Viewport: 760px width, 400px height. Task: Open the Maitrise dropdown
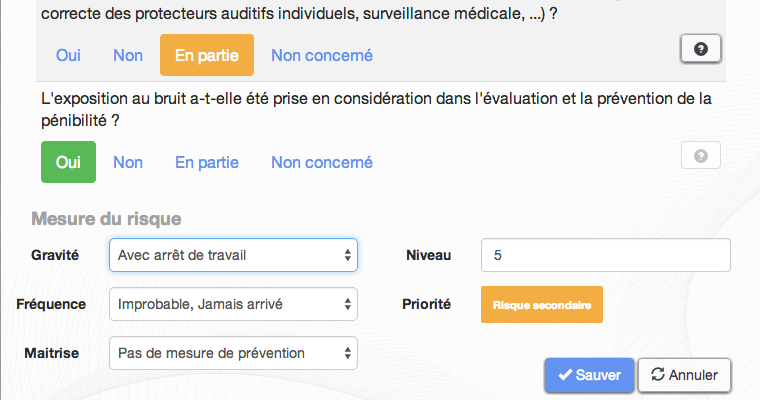click(x=233, y=352)
